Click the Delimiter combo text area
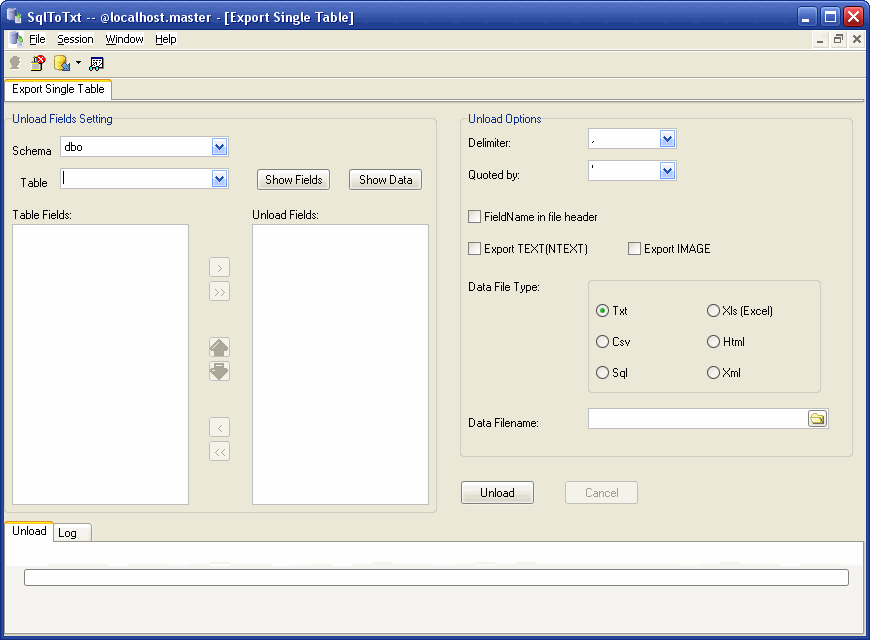 (624, 139)
